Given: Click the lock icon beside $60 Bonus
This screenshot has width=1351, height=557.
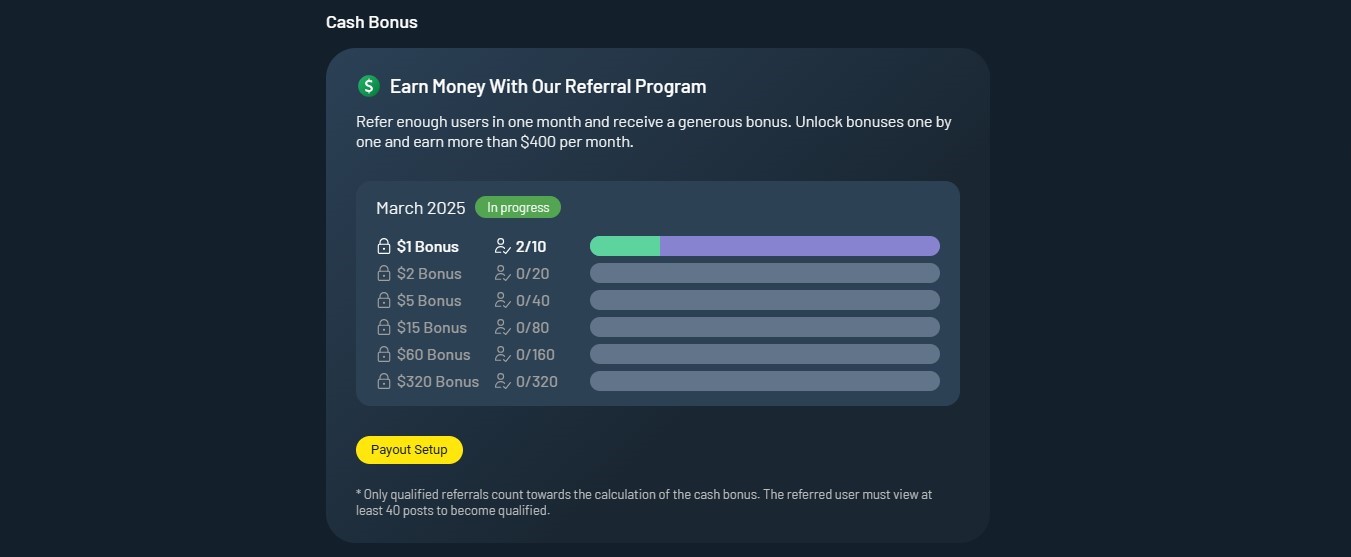Looking at the screenshot, I should coord(383,354).
